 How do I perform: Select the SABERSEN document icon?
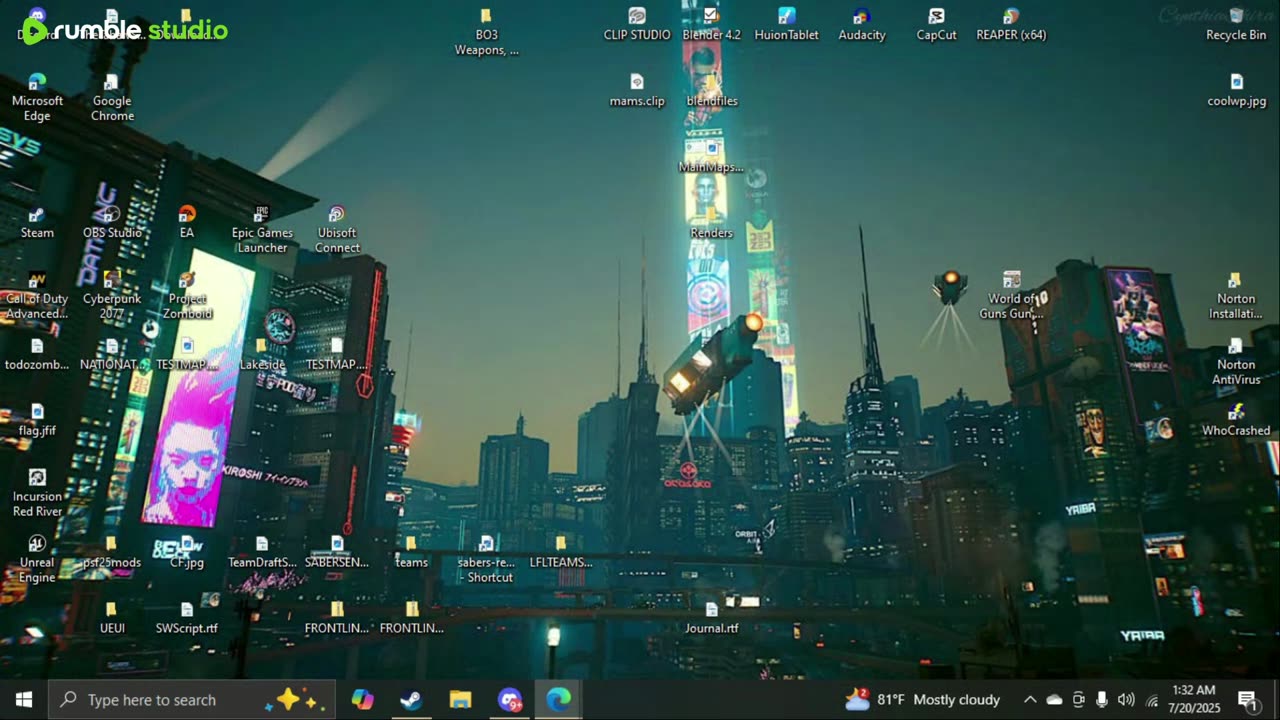tap(337, 551)
